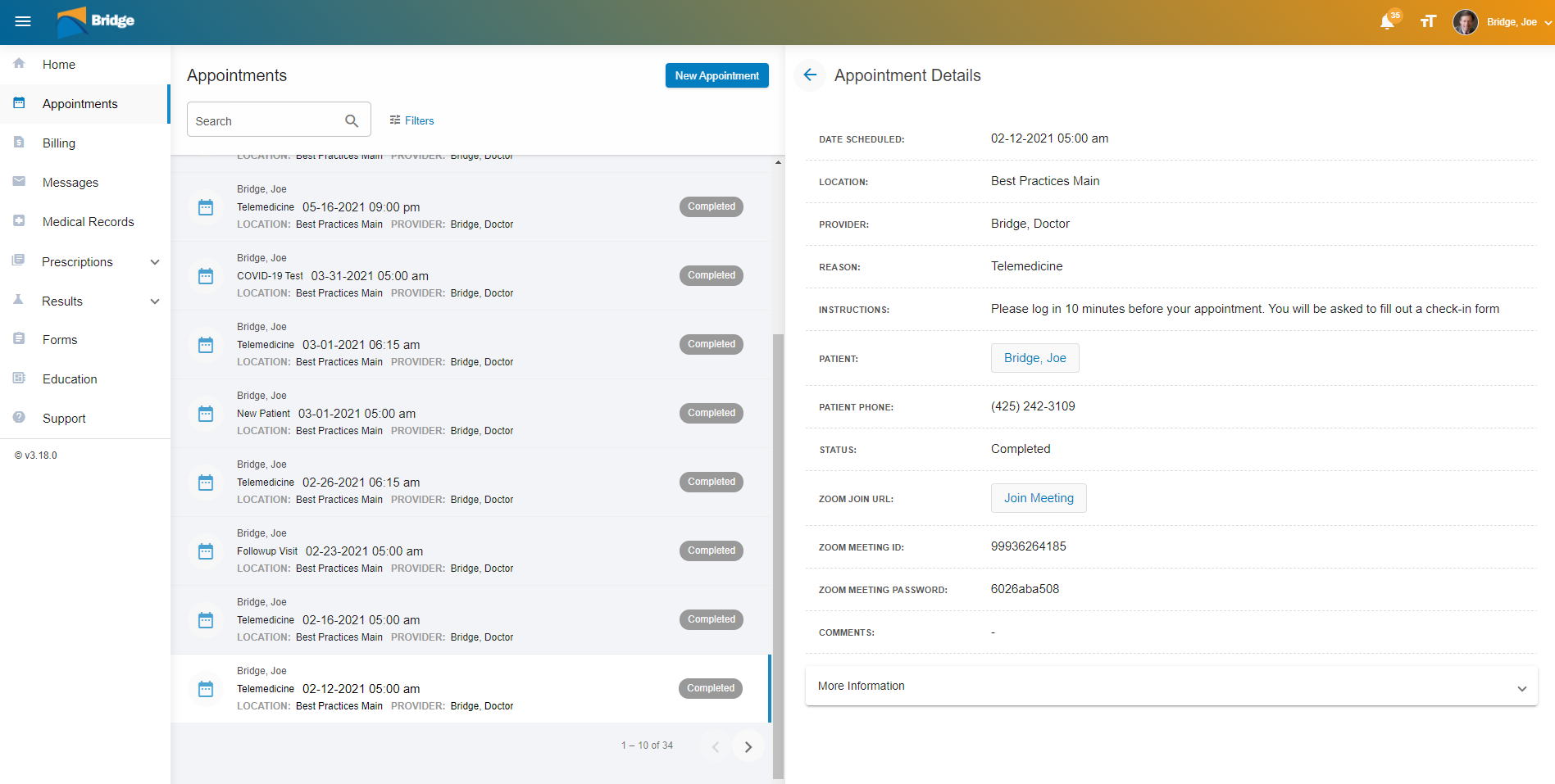Viewport: 1555px width, 784px height.
Task: Open appointment Filters
Action: 411,120
